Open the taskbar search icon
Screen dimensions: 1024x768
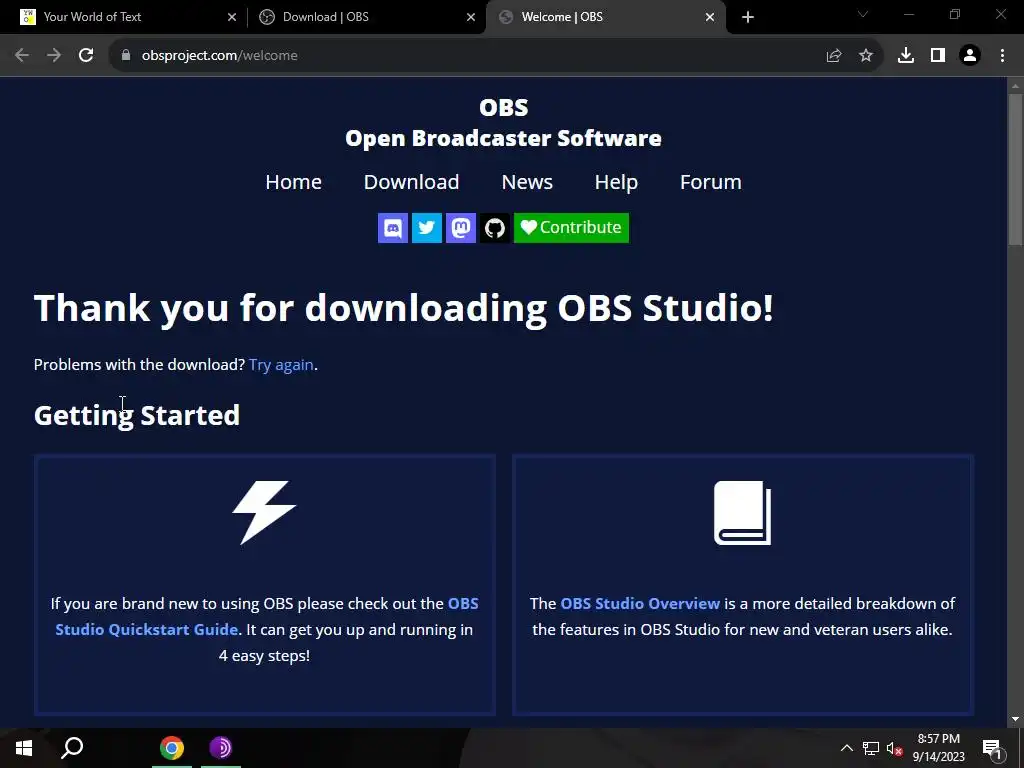(x=72, y=748)
